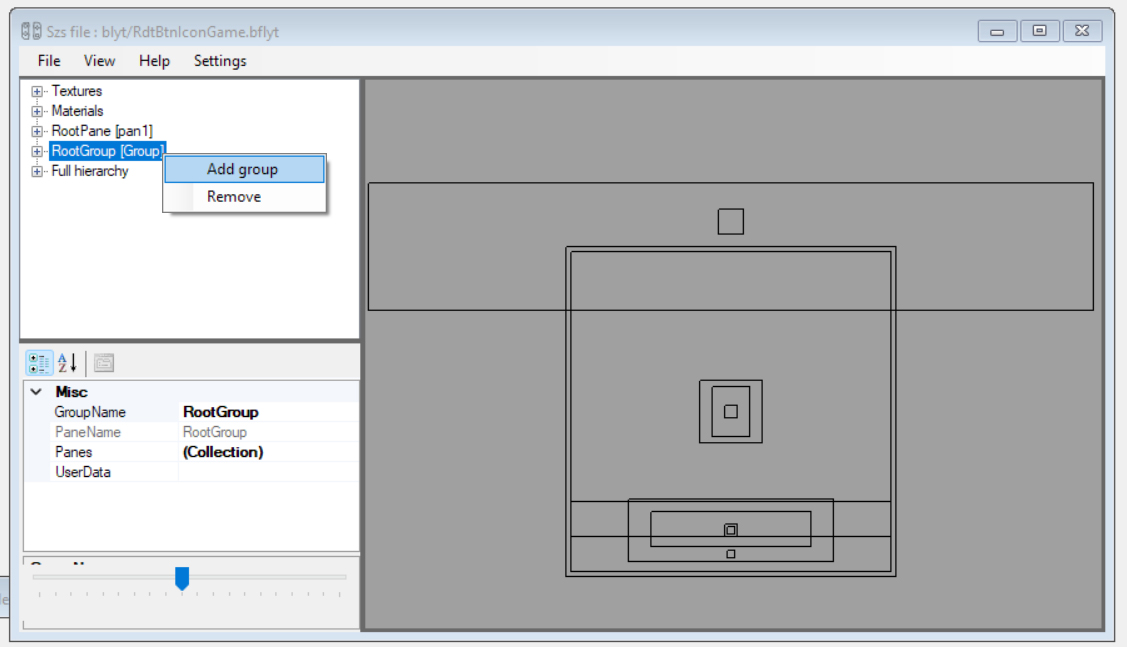
Task: Click the Alphabetical sort icon
Action: coord(67,363)
